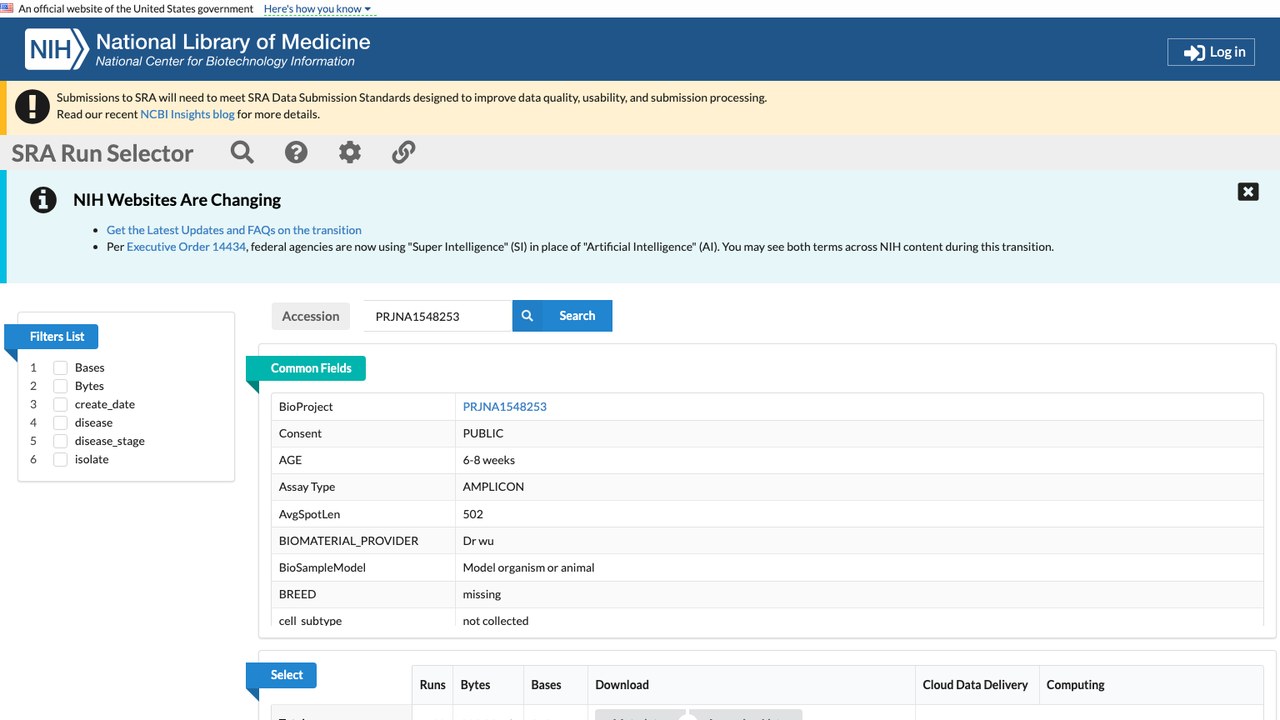Viewport: 1280px width, 720px height.
Task: Open the help question mark icon
Action: 296,152
